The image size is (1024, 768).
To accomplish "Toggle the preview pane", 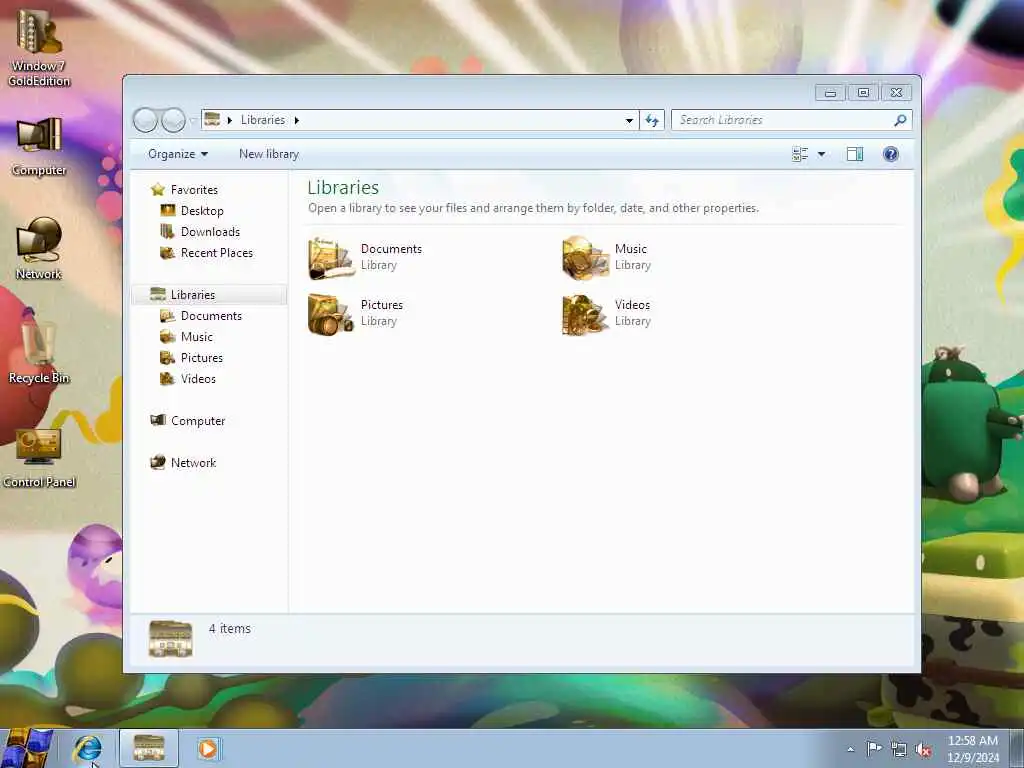I will (855, 154).
